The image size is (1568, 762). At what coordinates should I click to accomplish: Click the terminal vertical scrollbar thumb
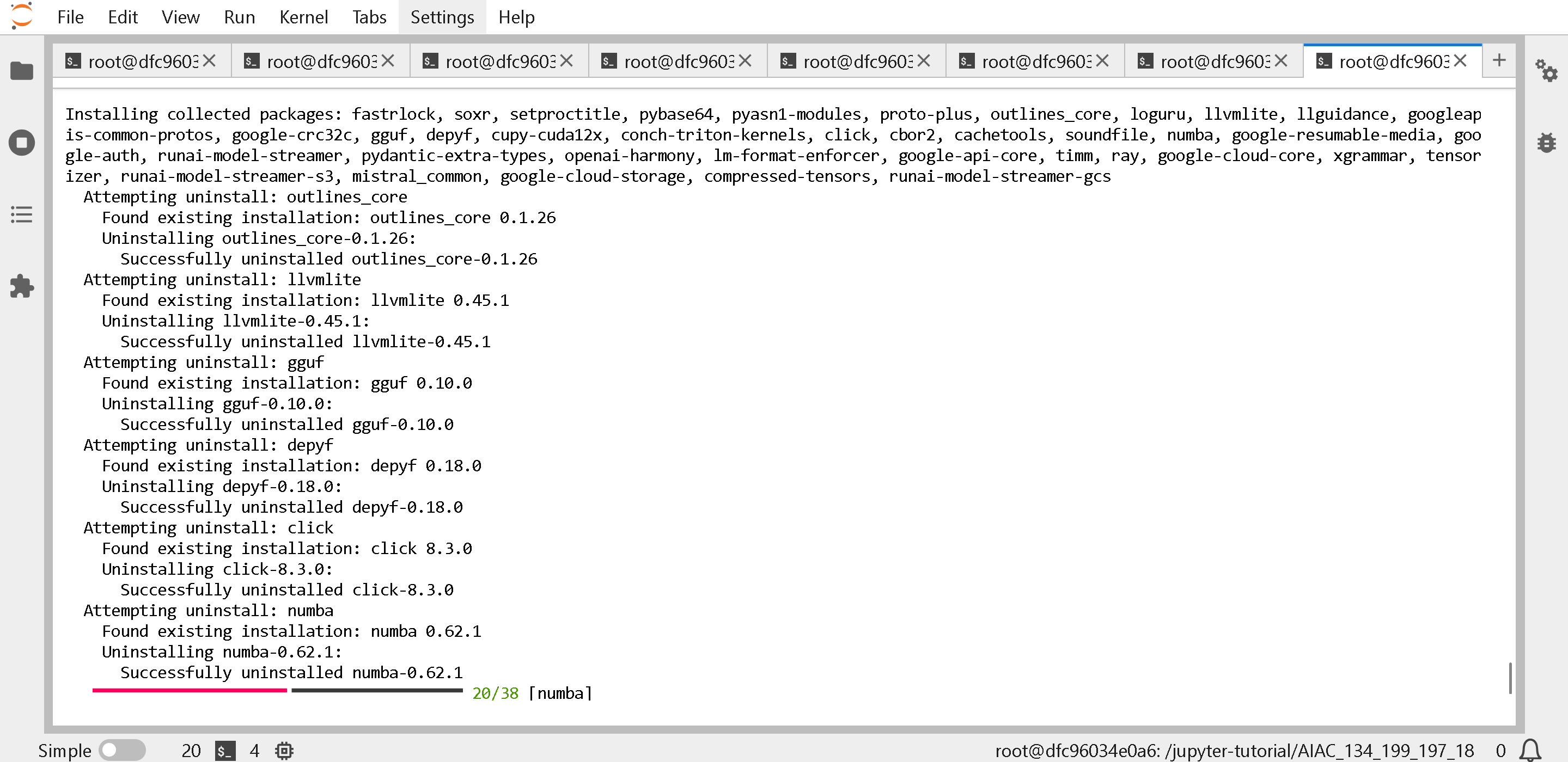click(1510, 678)
